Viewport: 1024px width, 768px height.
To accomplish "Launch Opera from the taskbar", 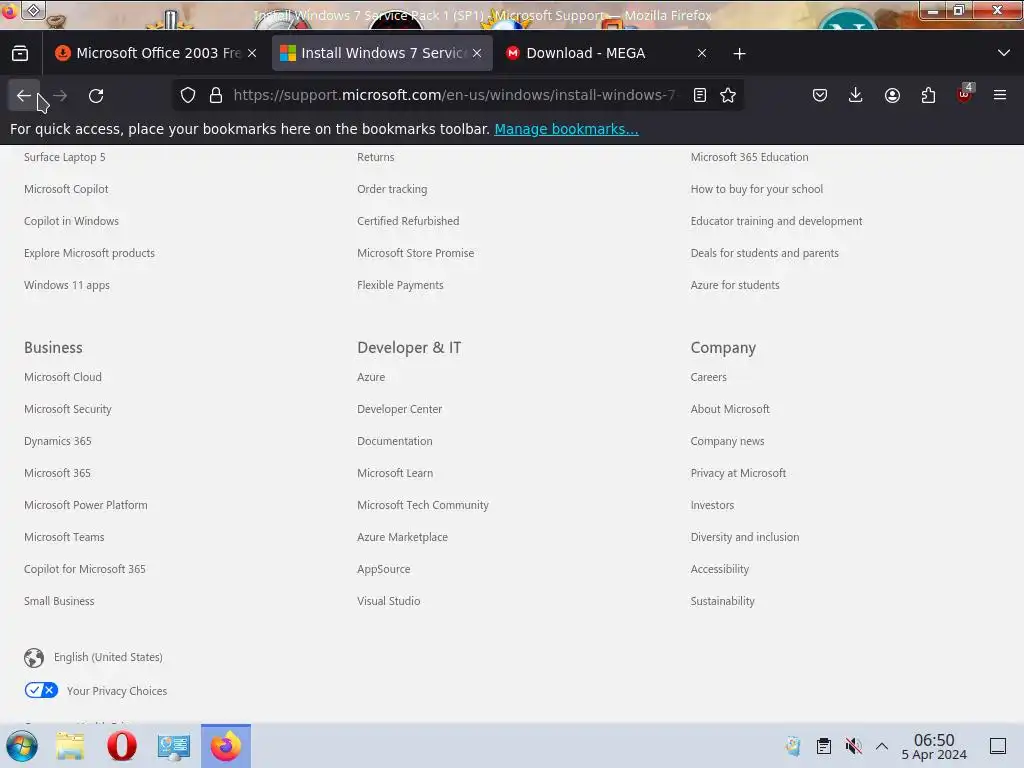I will coord(121,746).
